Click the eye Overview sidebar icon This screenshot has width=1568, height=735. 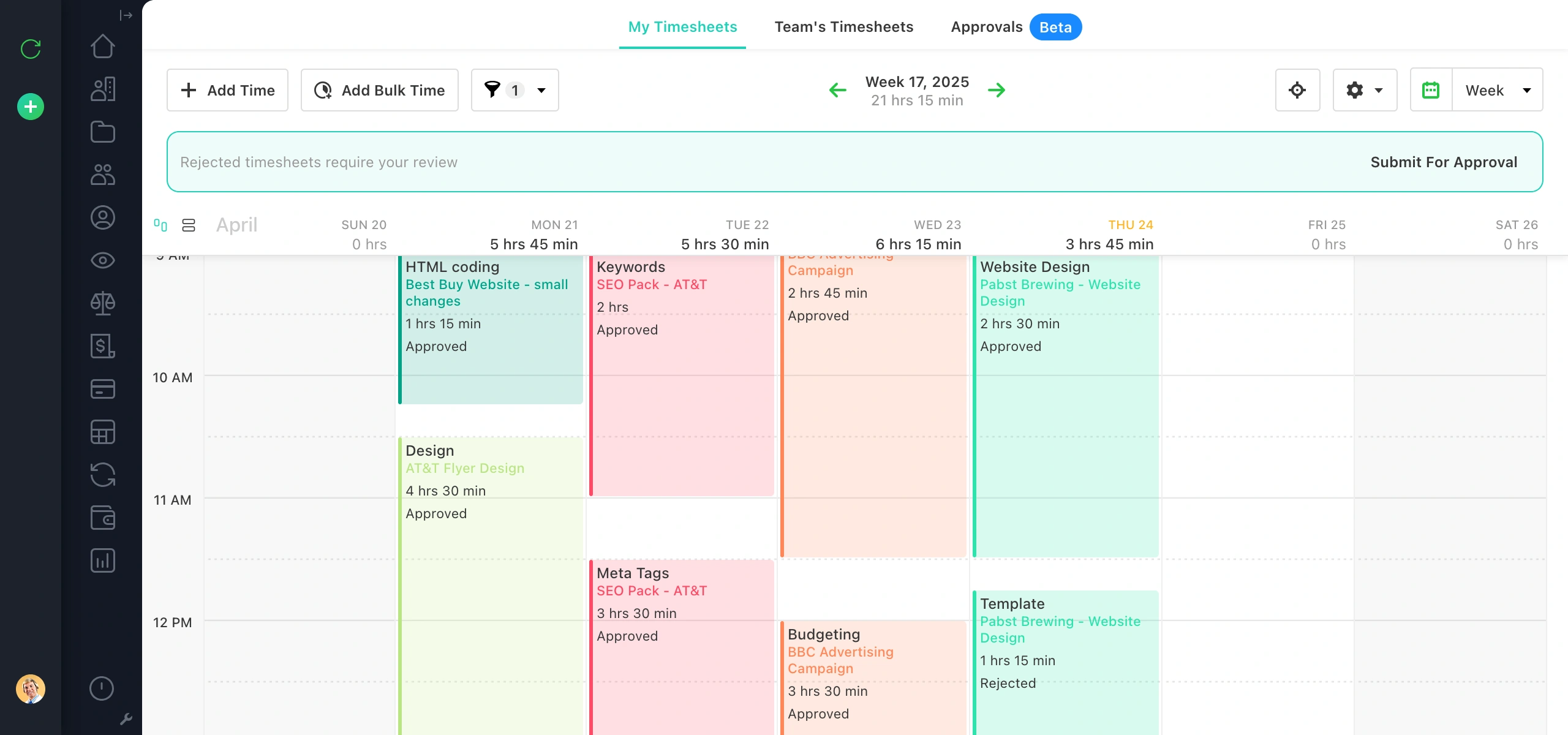102,260
